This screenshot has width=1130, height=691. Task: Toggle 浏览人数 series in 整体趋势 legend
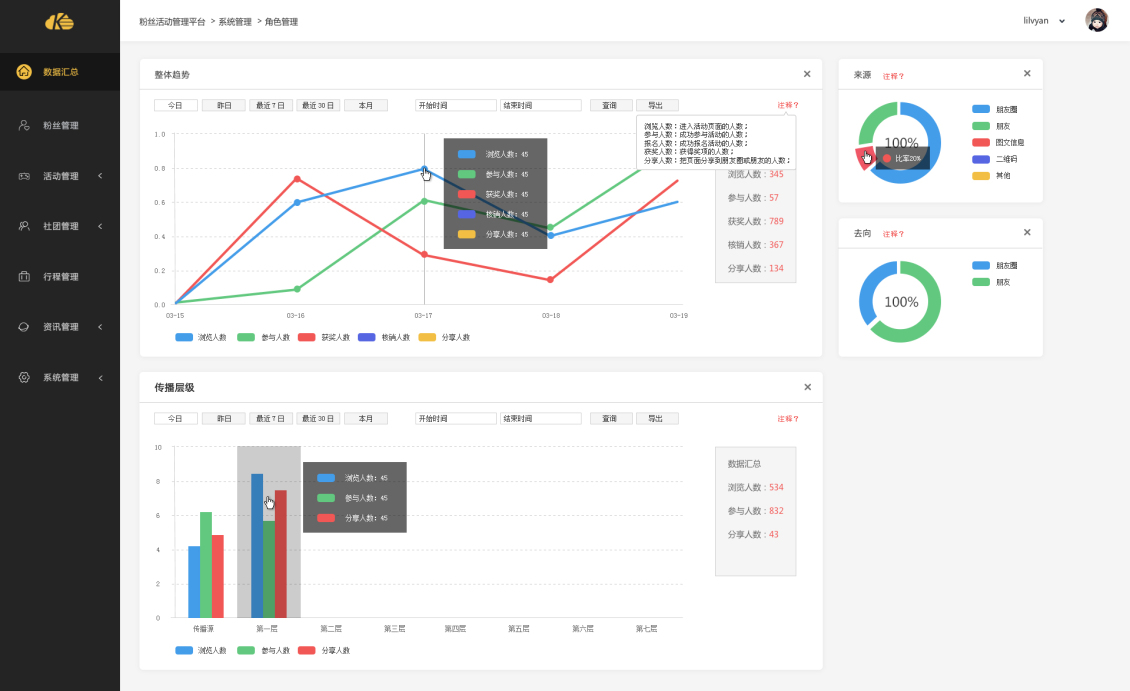click(200, 337)
